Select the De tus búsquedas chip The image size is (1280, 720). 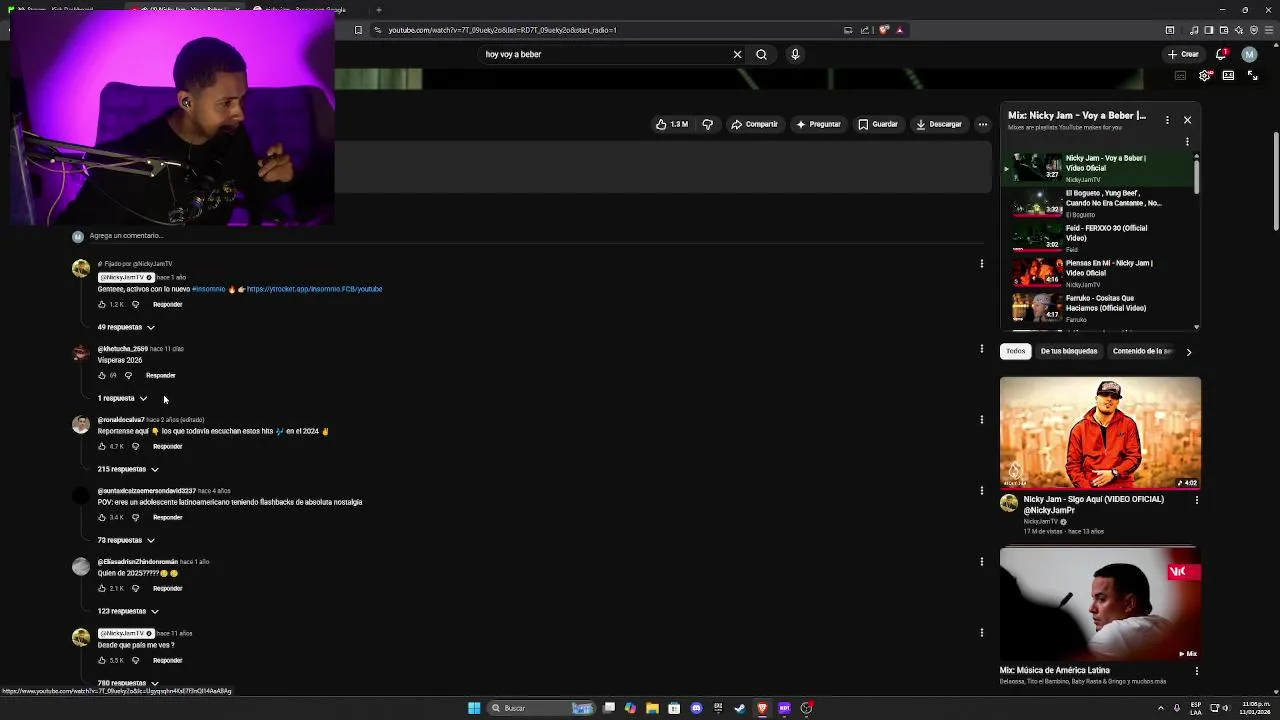click(x=1069, y=351)
